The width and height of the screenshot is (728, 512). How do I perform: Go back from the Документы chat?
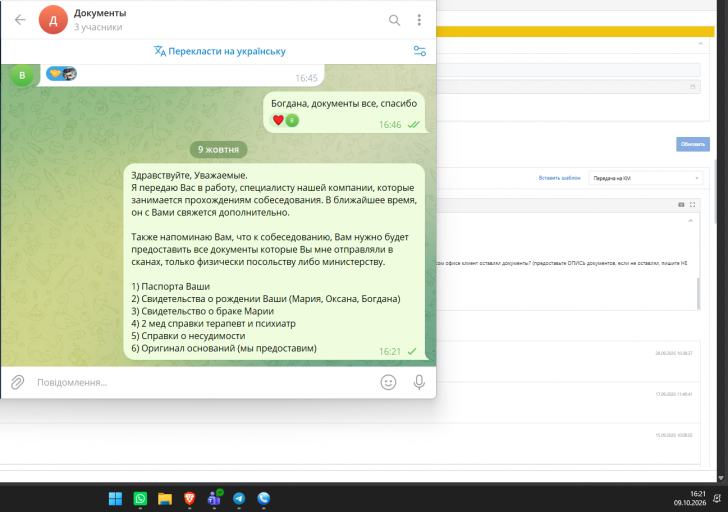tap(20, 19)
